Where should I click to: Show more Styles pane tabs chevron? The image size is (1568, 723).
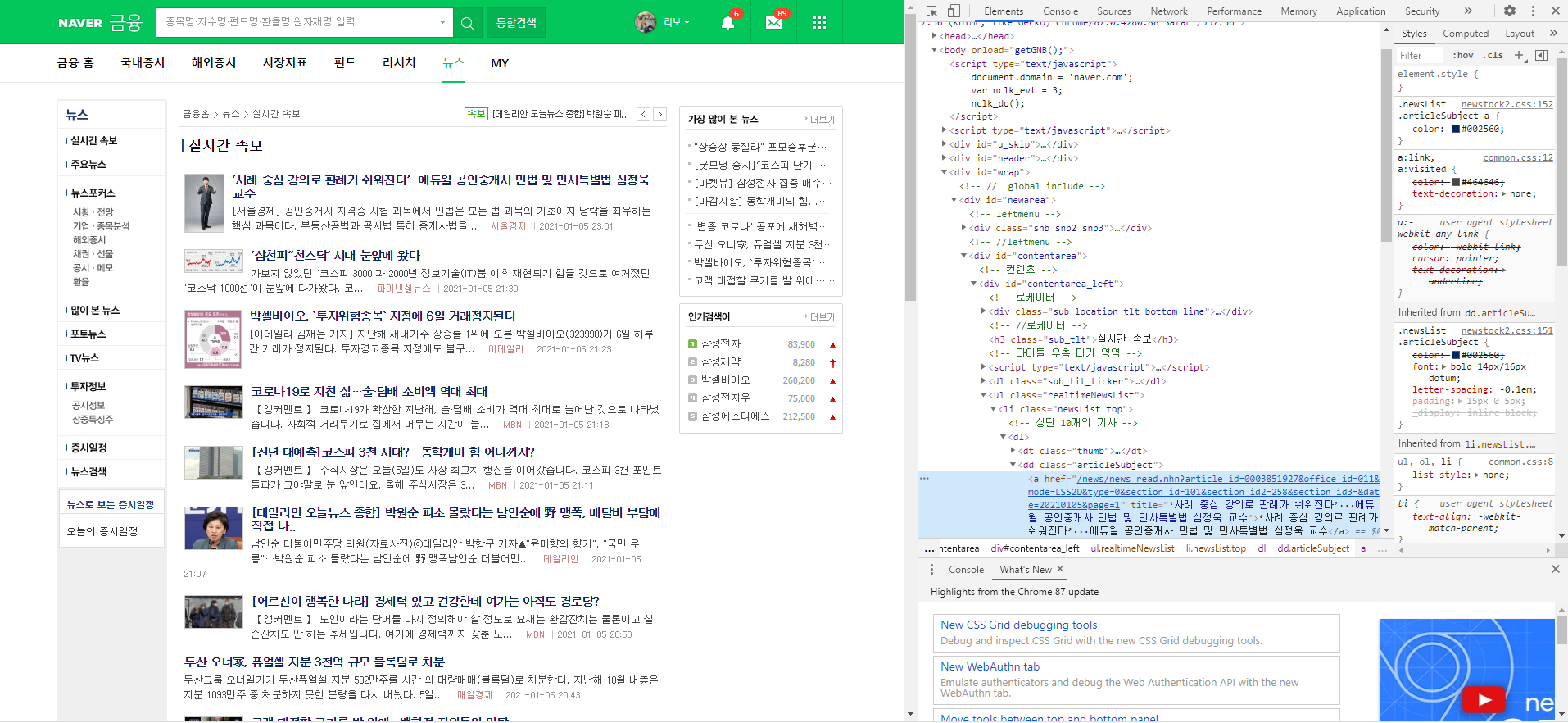(x=1553, y=33)
